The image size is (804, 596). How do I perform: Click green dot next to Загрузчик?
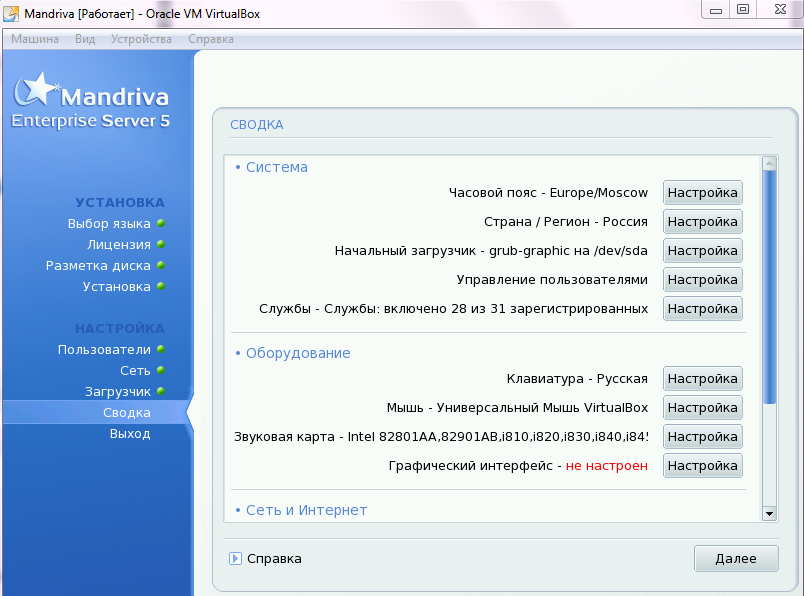(161, 391)
